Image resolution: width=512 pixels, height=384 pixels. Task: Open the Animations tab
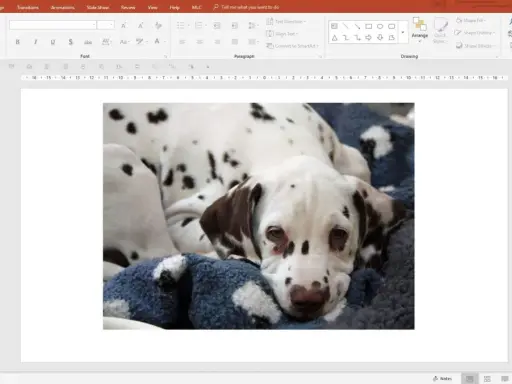(x=63, y=7)
